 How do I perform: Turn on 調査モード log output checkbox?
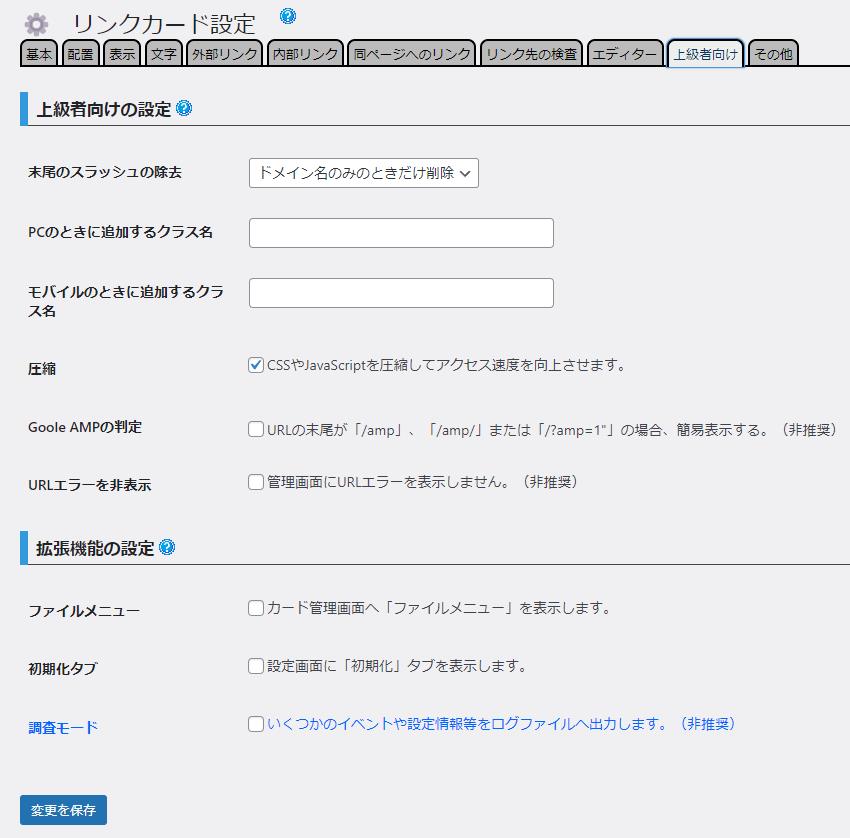pyautogui.click(x=256, y=724)
